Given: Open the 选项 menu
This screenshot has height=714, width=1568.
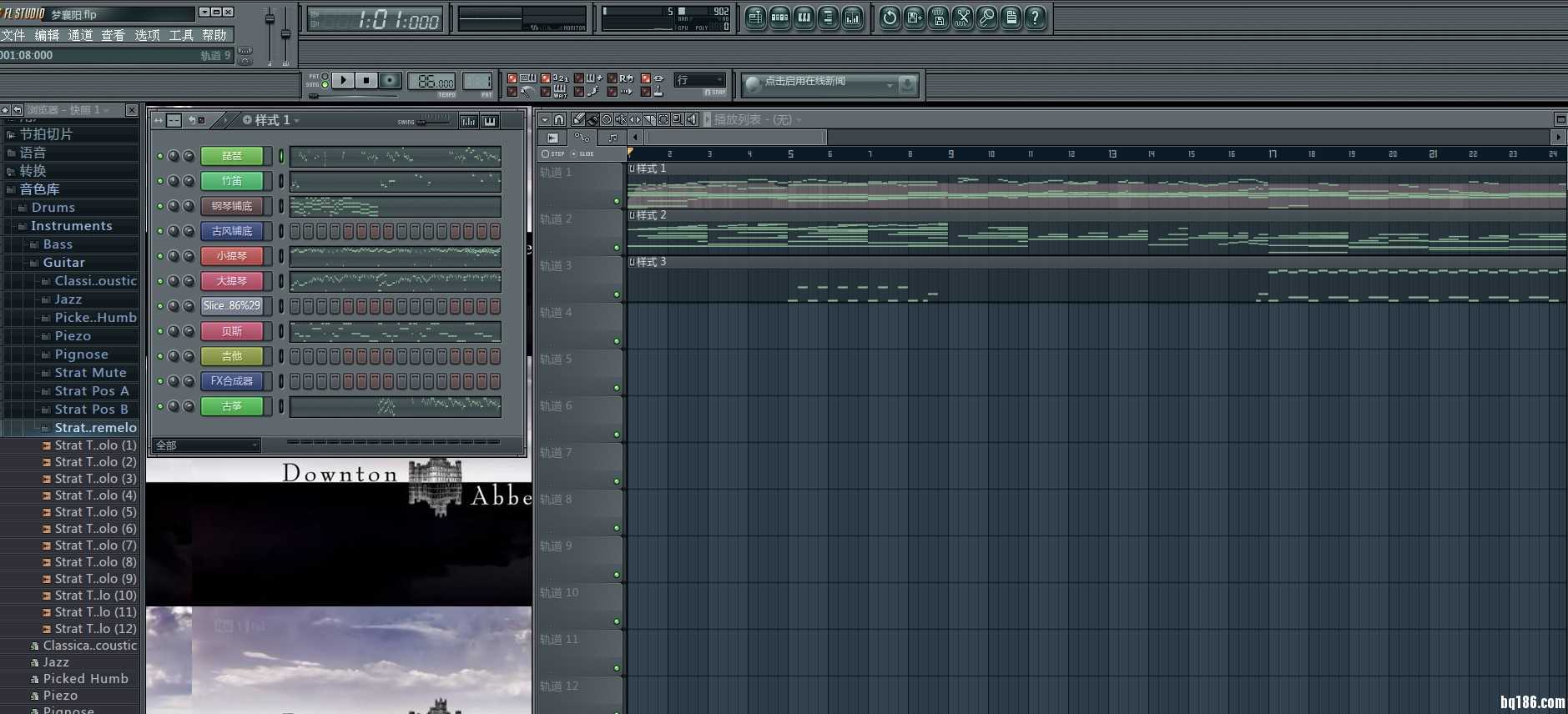Looking at the screenshot, I should point(147,35).
